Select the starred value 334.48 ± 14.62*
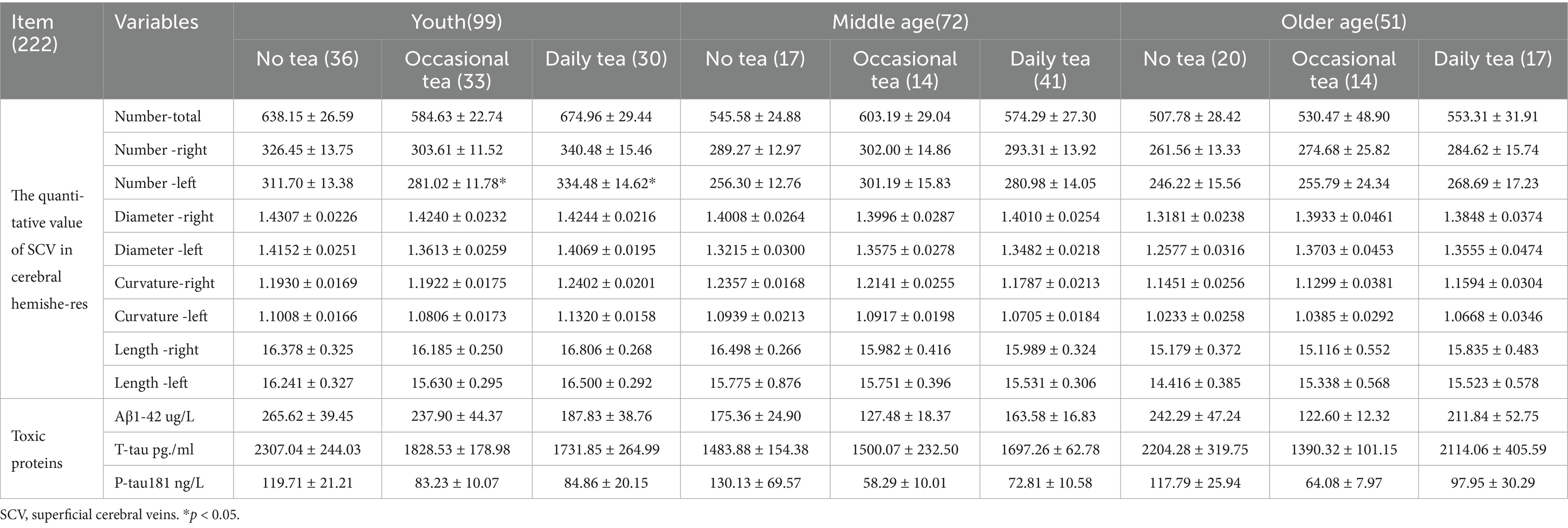The image size is (1568, 528). 606,183
